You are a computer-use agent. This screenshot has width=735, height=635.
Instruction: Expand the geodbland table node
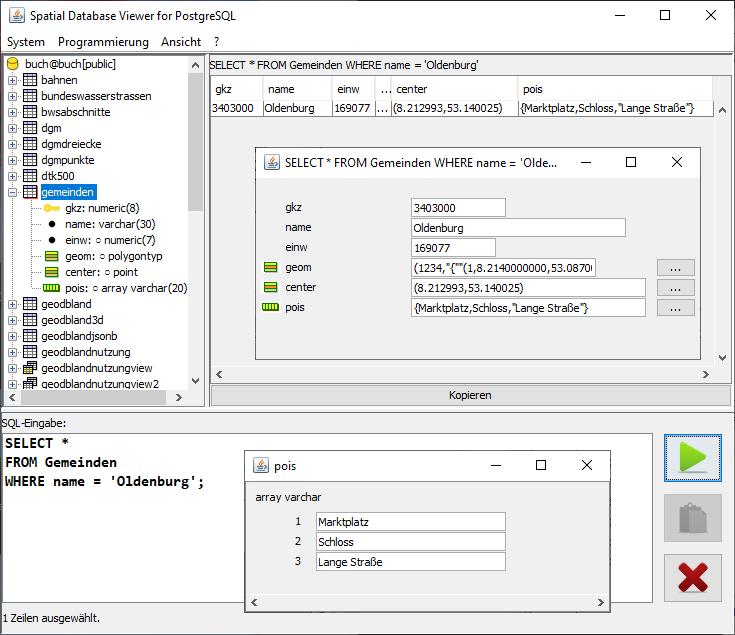[x=13, y=304]
